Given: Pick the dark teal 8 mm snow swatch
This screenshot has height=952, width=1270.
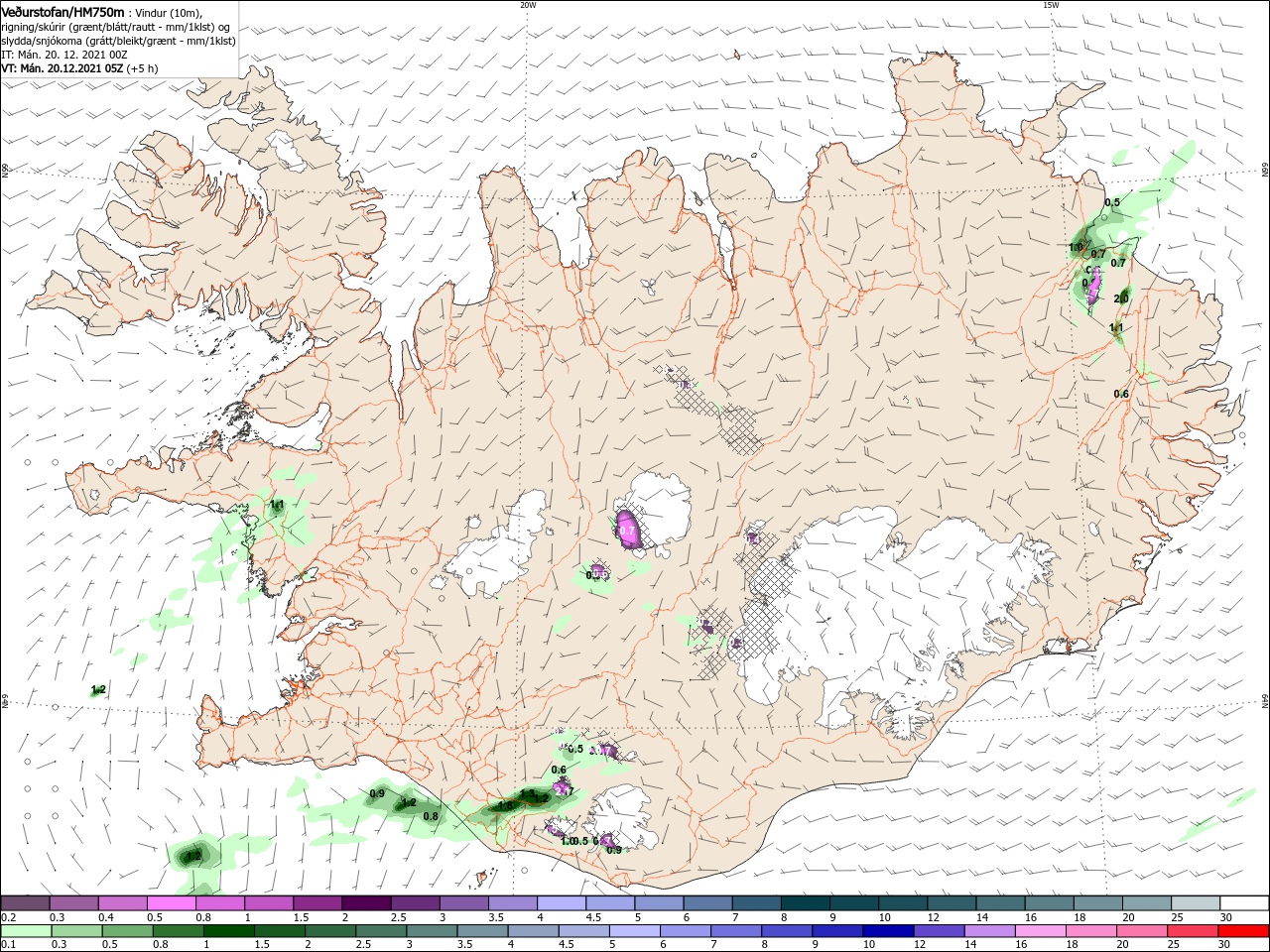Looking at the screenshot, I should [805, 903].
